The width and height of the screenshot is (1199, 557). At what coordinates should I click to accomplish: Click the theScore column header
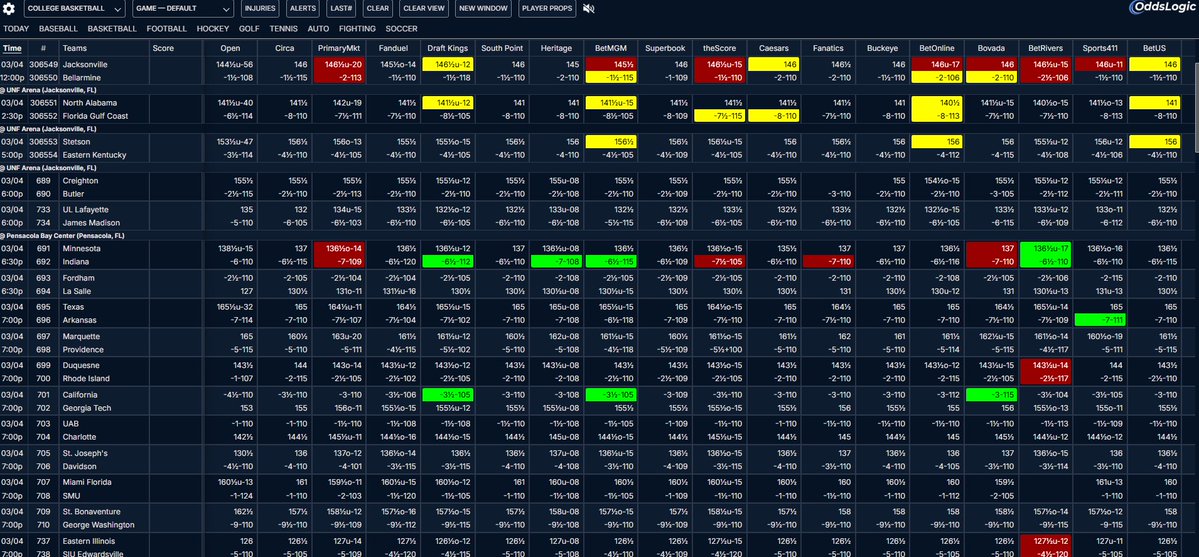[x=719, y=48]
